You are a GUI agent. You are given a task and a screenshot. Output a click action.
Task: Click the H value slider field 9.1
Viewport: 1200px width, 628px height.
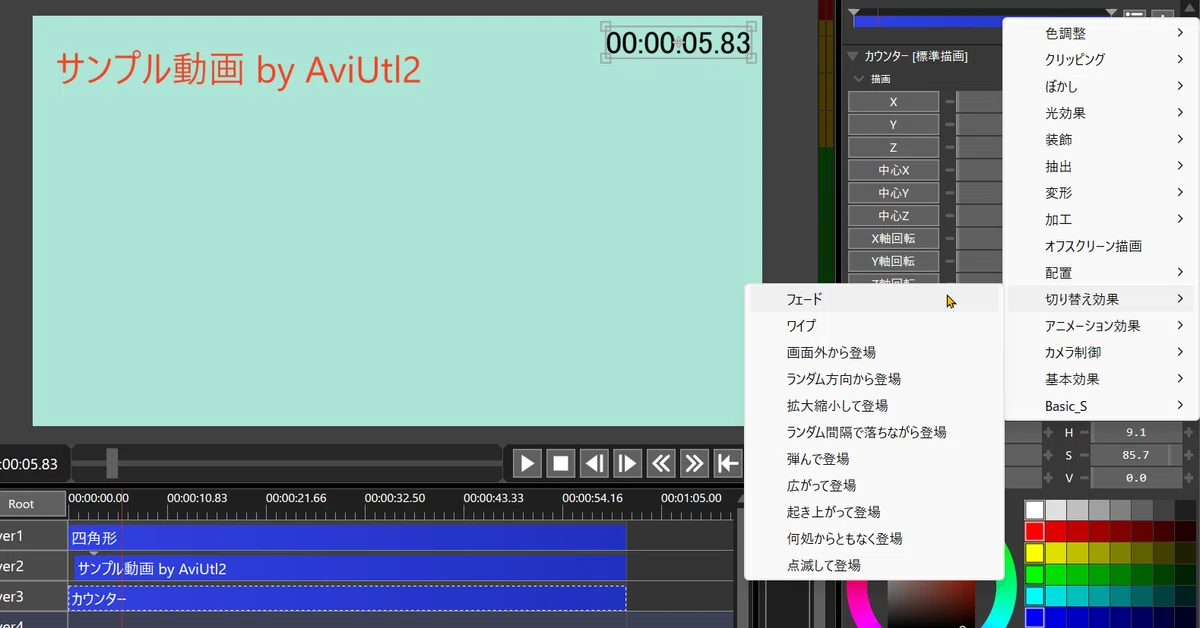point(1135,432)
